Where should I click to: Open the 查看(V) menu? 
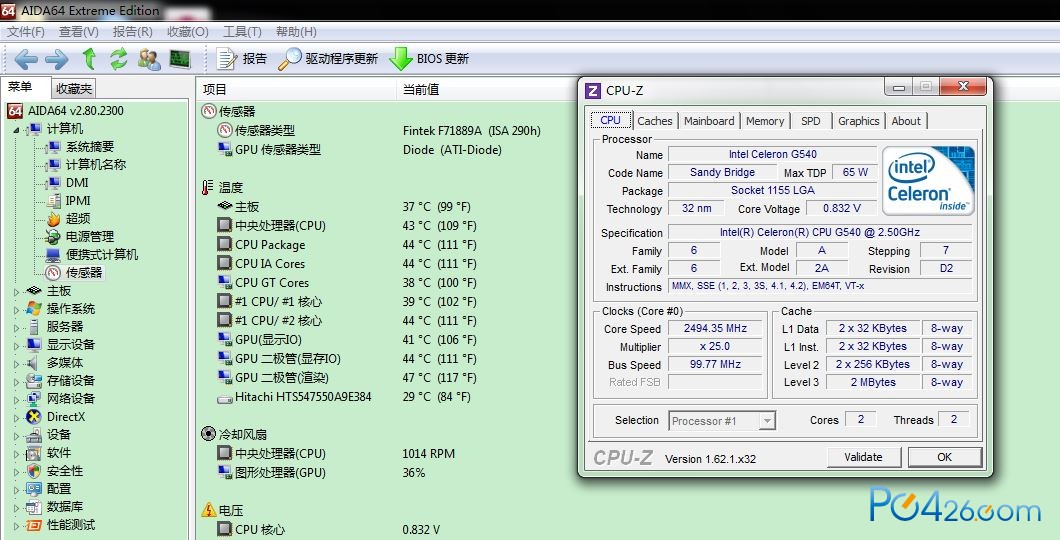(x=78, y=32)
